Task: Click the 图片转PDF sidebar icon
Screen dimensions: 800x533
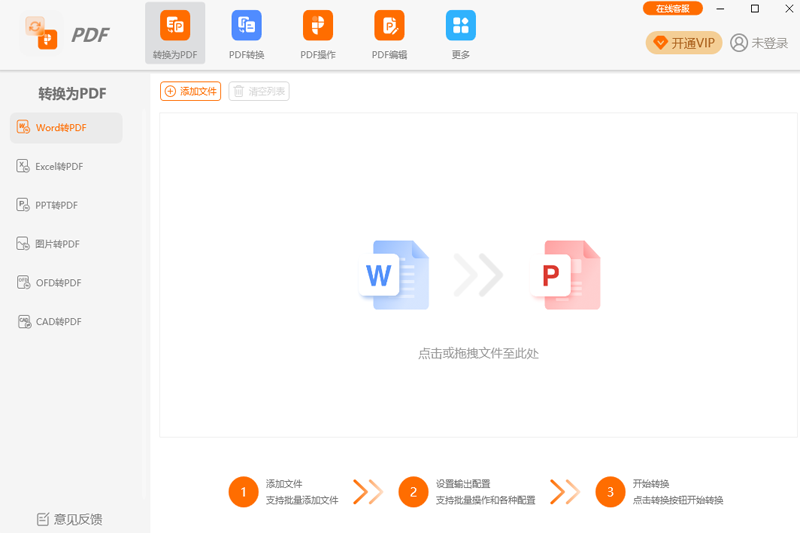Action: pos(24,243)
